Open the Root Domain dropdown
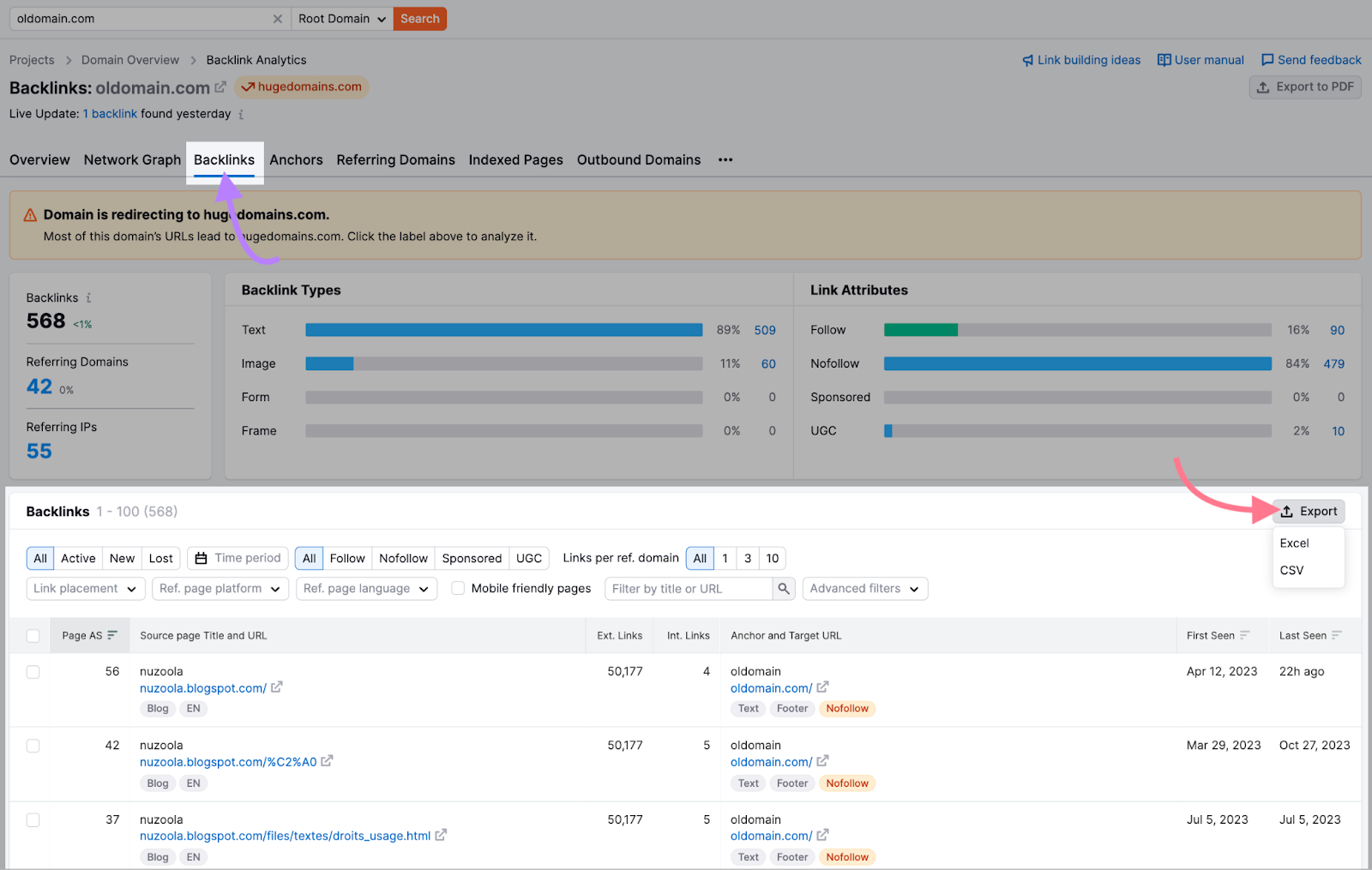This screenshot has height=870, width=1372. [340, 18]
